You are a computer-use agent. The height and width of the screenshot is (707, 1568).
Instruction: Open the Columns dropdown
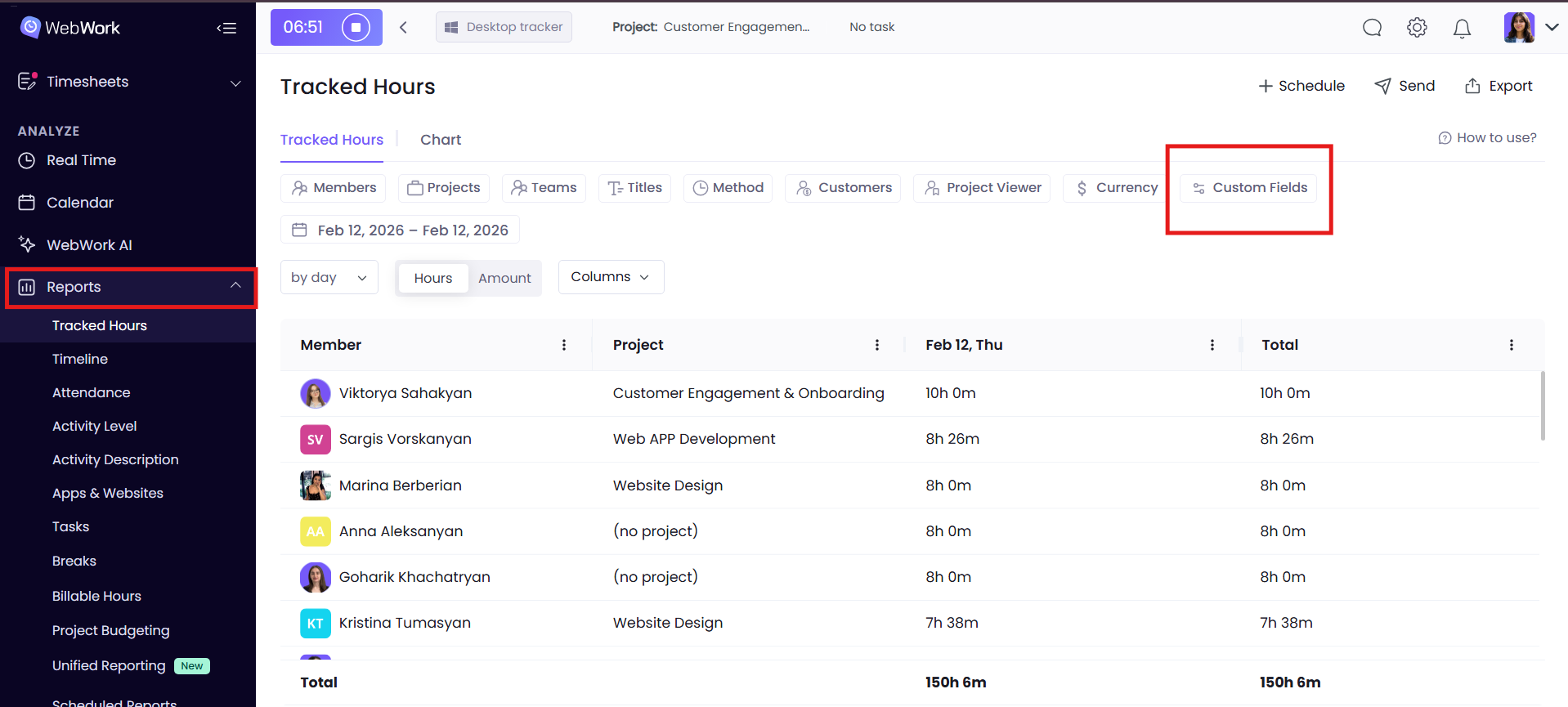pos(611,277)
